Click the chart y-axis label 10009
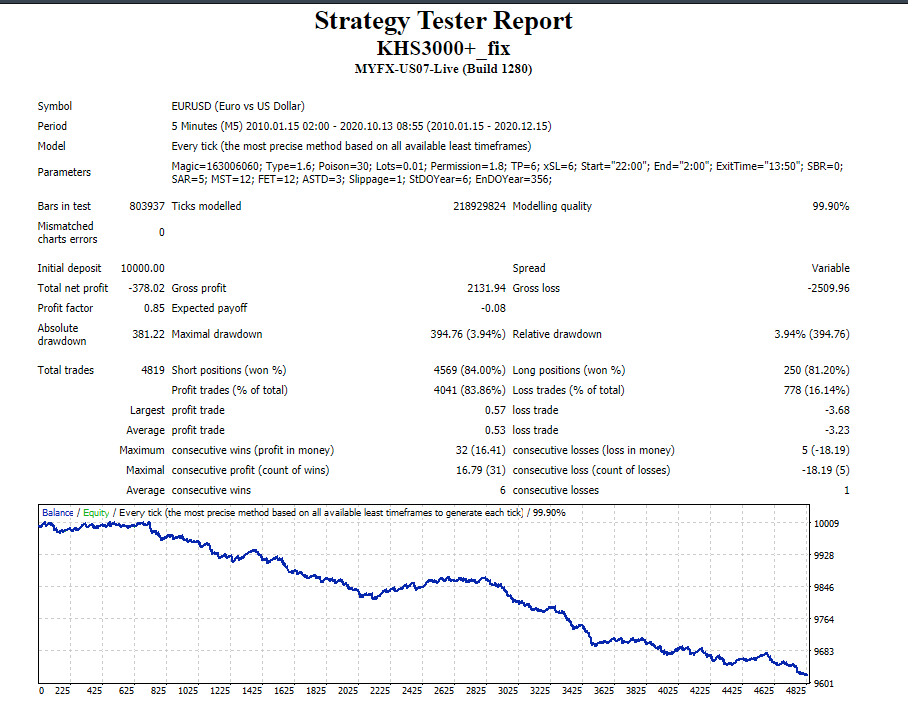908x703 pixels. (826, 523)
